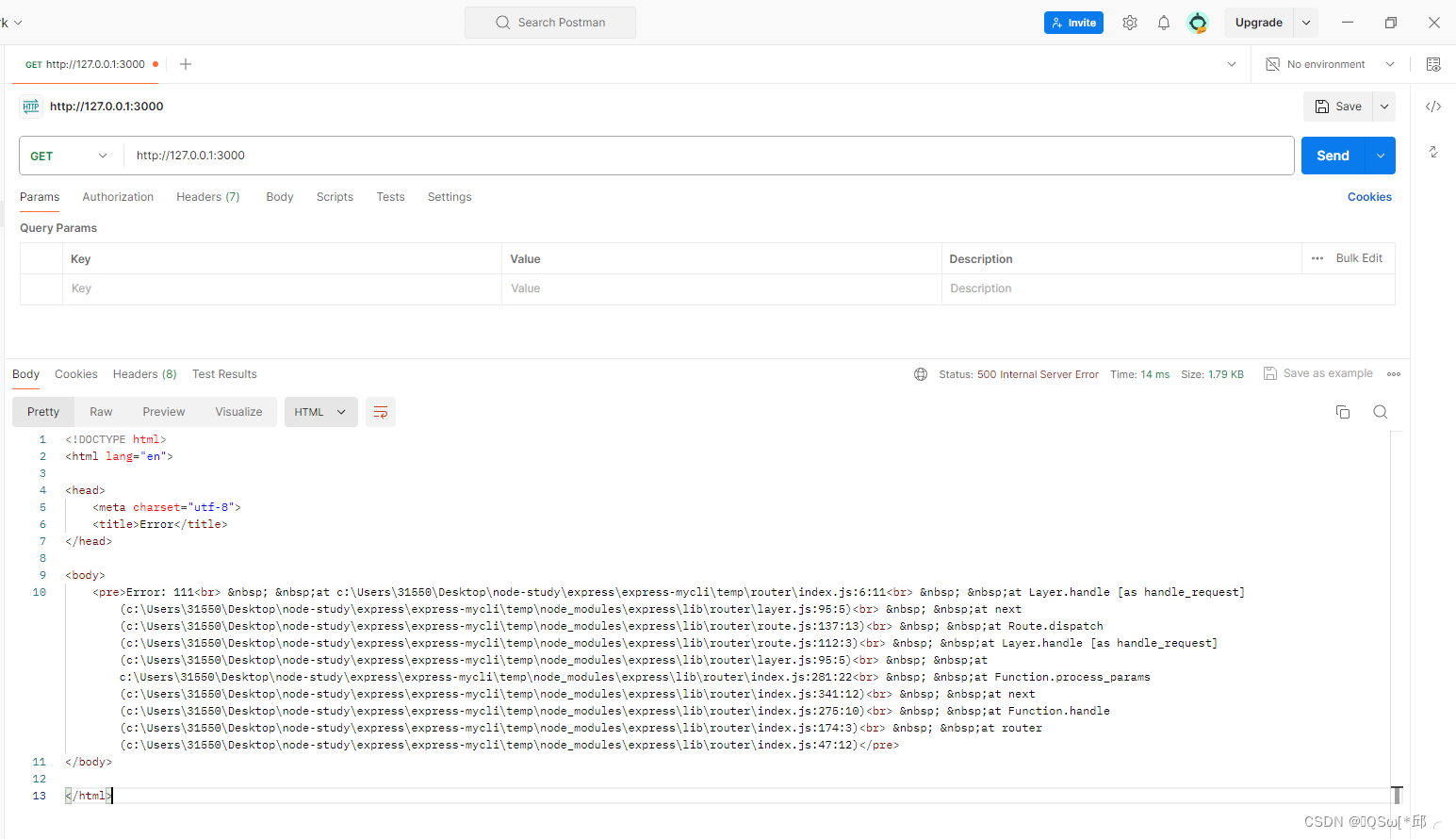Image resolution: width=1456 pixels, height=839 pixels.
Task: Select the Params tab
Action: pos(40,197)
